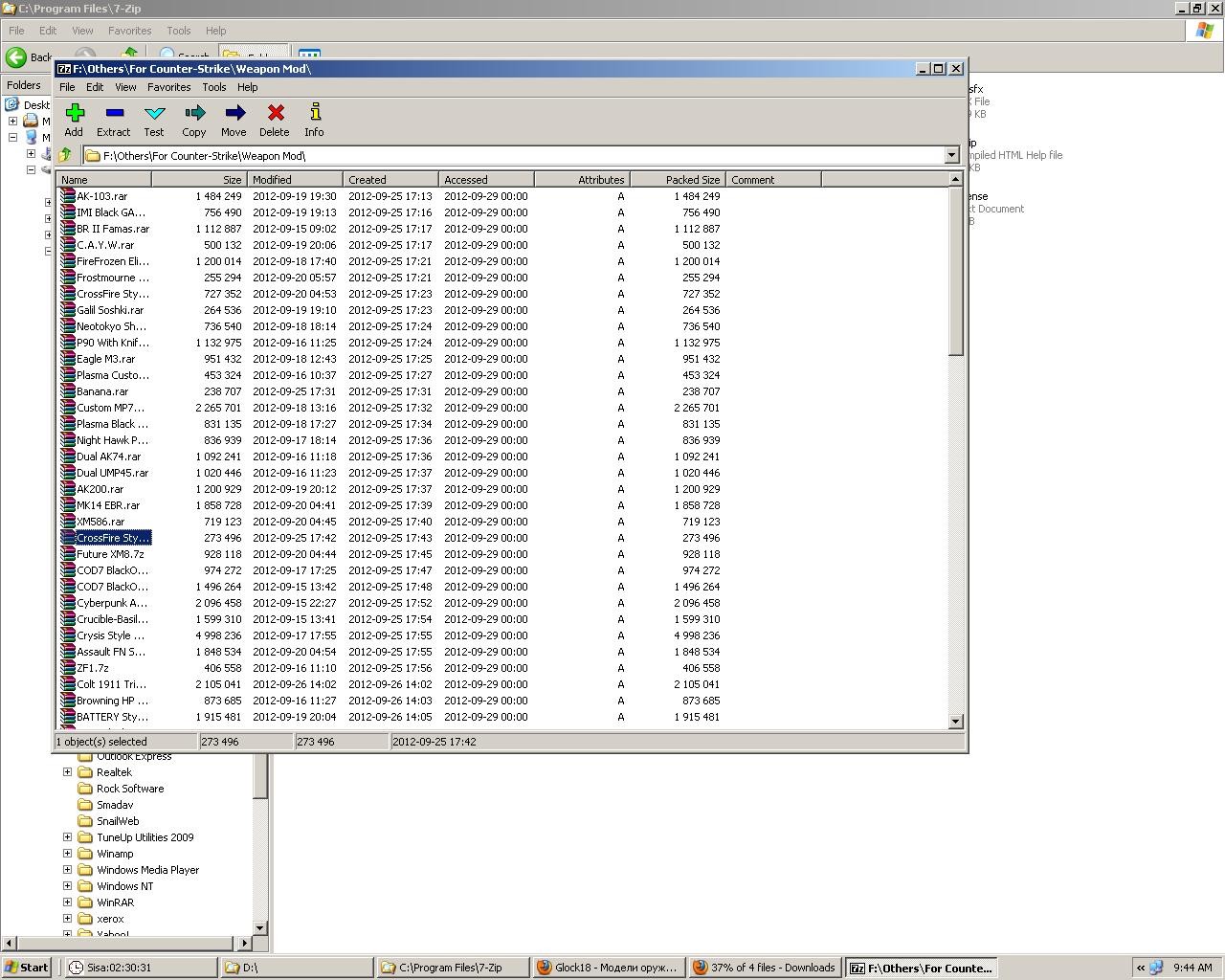The image size is (1225, 980).
Task: Expand the xerox folder tree node
Action: click(x=68, y=919)
